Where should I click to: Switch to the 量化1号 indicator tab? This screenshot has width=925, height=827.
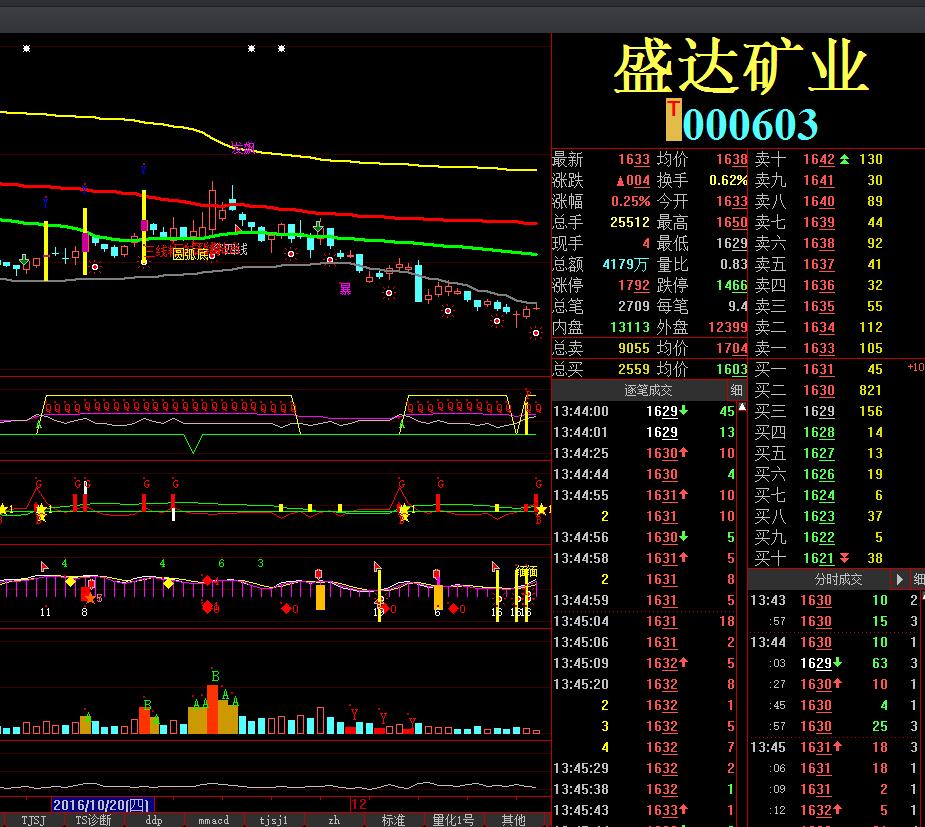453,820
